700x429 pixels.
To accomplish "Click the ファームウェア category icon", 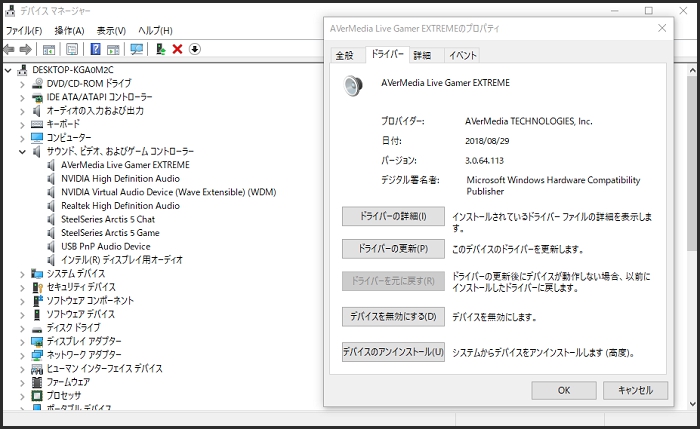I will tap(37, 383).
